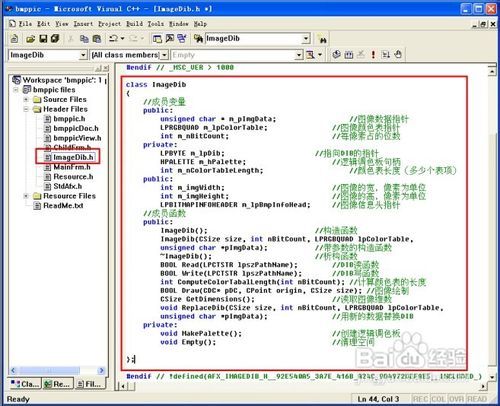
Task: Click editor horizontal scroll right arrow
Action: pyautogui.click(x=483, y=386)
